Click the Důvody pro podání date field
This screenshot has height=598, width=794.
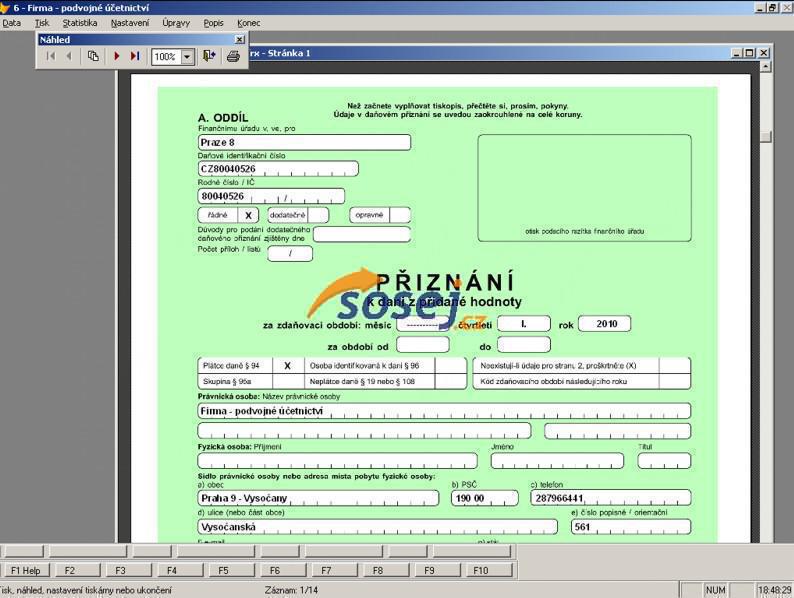click(x=362, y=234)
